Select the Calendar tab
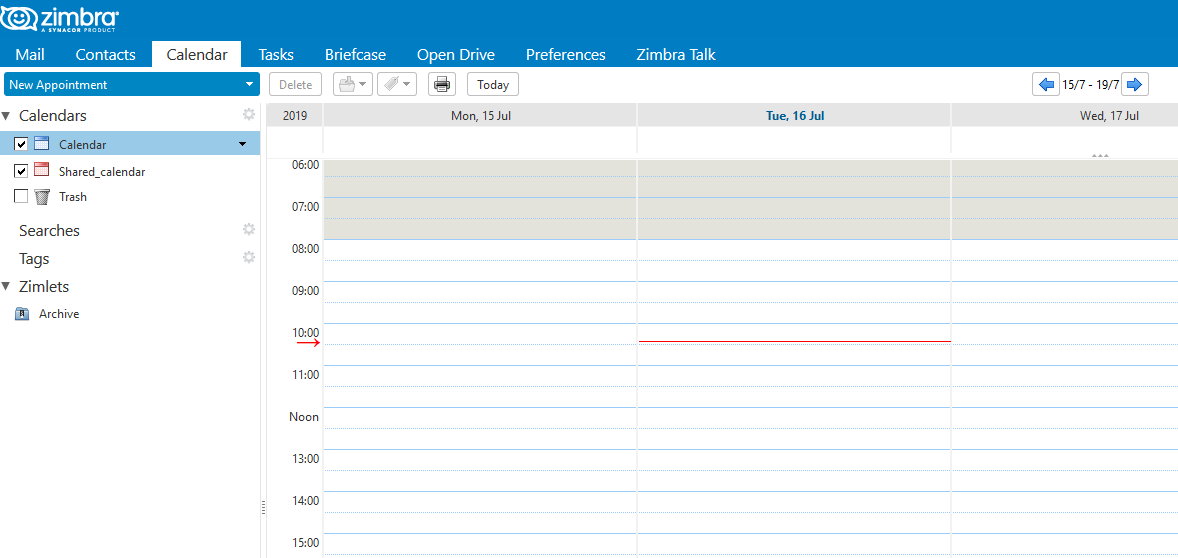Screen dimensions: 1178x558 pos(197,55)
